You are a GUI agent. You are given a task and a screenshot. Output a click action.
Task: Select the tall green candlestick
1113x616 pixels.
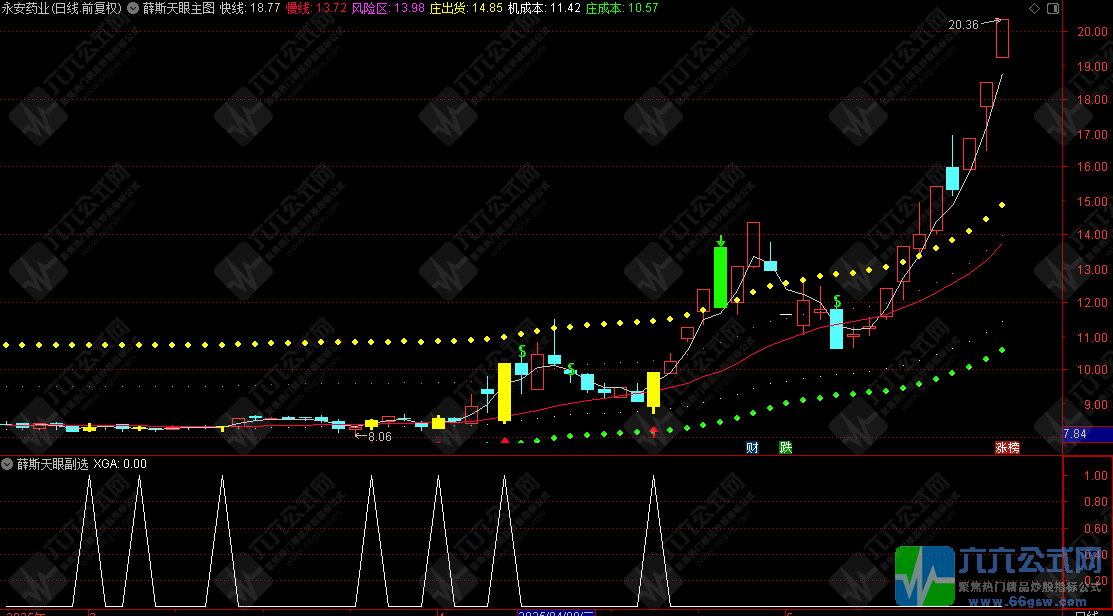[x=720, y=277]
